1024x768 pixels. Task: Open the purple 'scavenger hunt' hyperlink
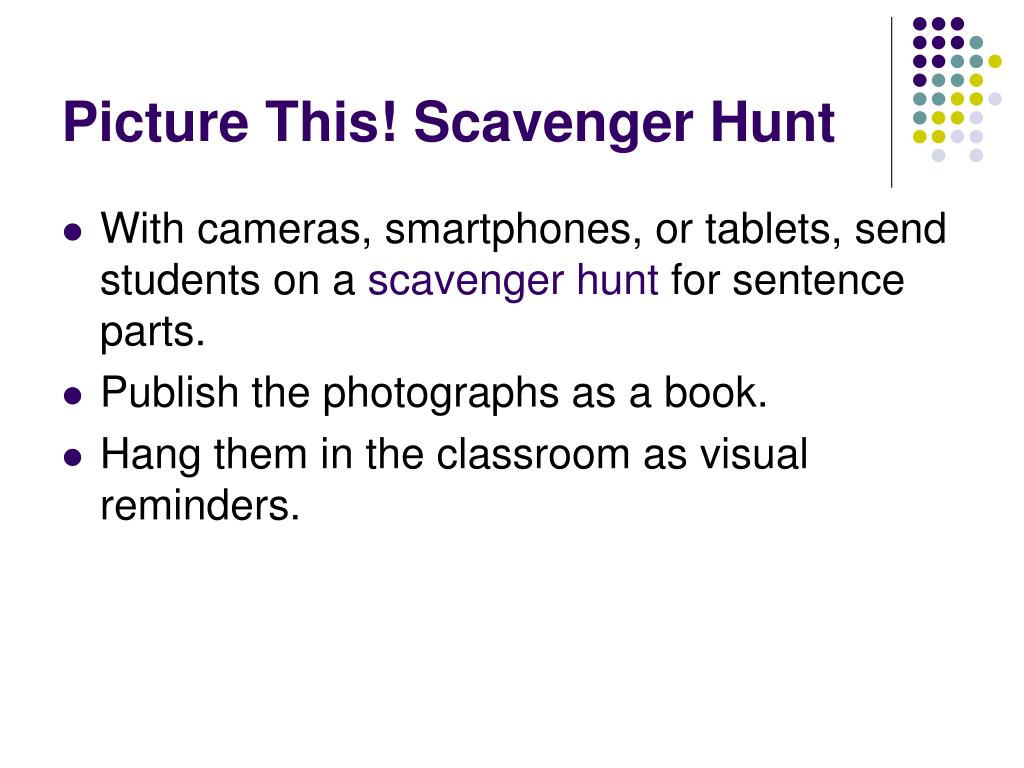(513, 281)
